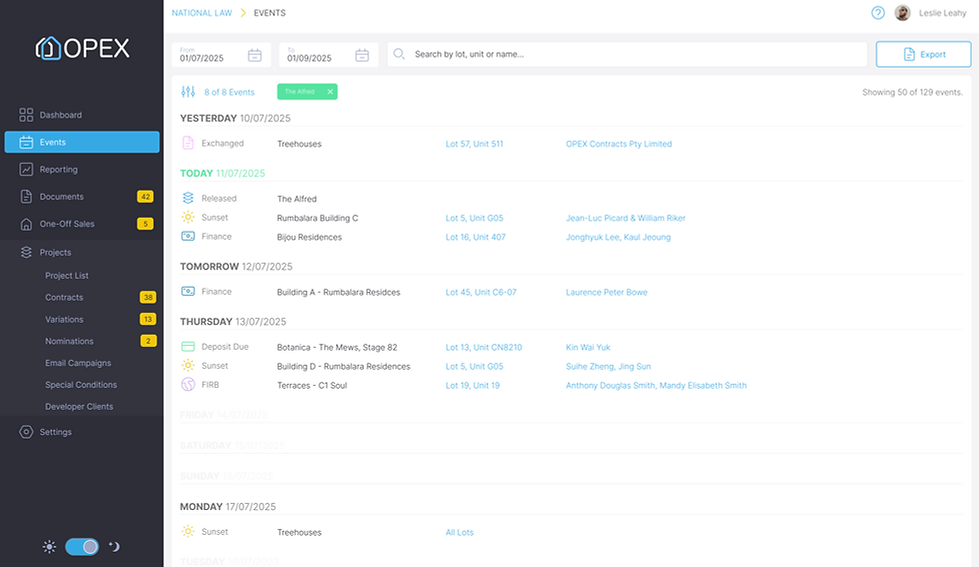
Task: Open Anthony Douglas Smith, Mandy Elisabeth Smith link
Action: click(x=656, y=385)
